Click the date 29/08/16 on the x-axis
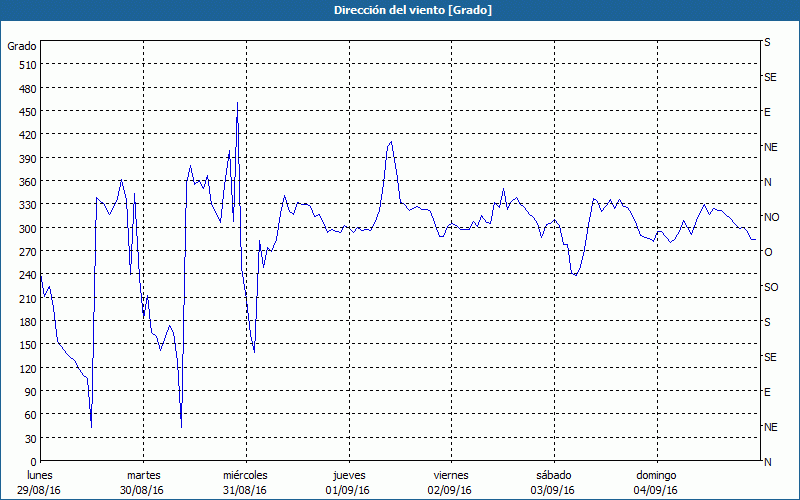Screen dimensions: 800x500 tap(40, 490)
